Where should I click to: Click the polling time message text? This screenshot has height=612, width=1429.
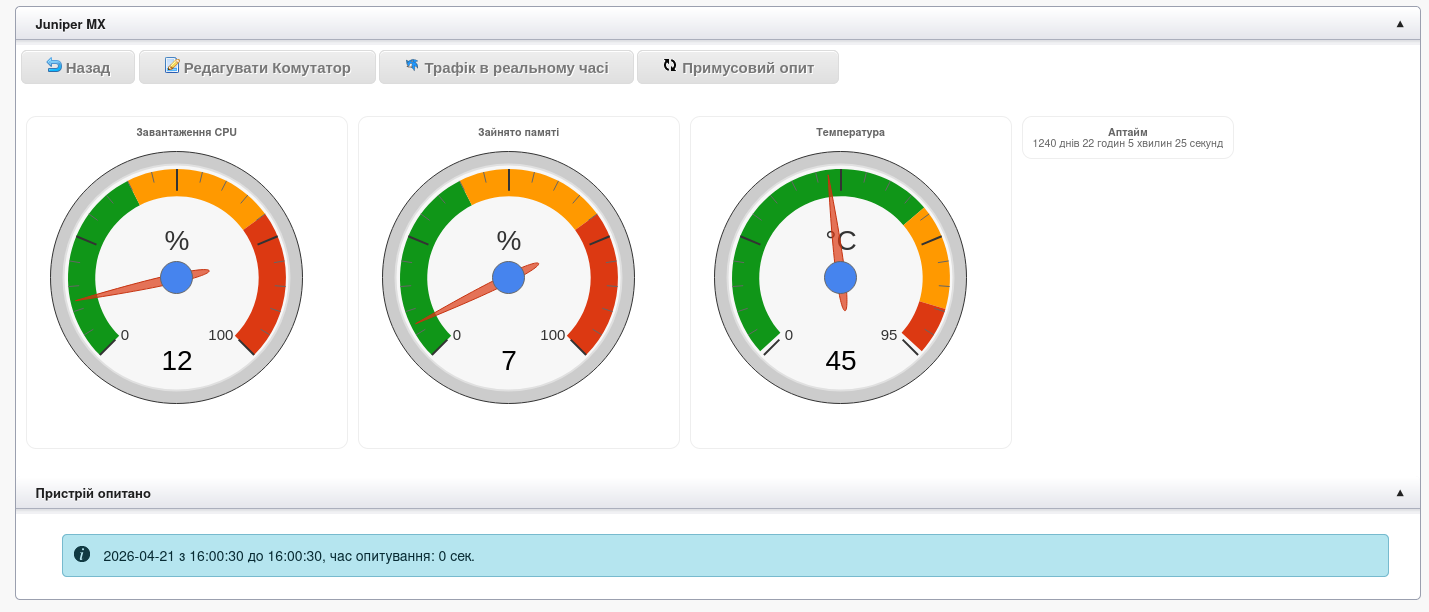click(x=289, y=556)
